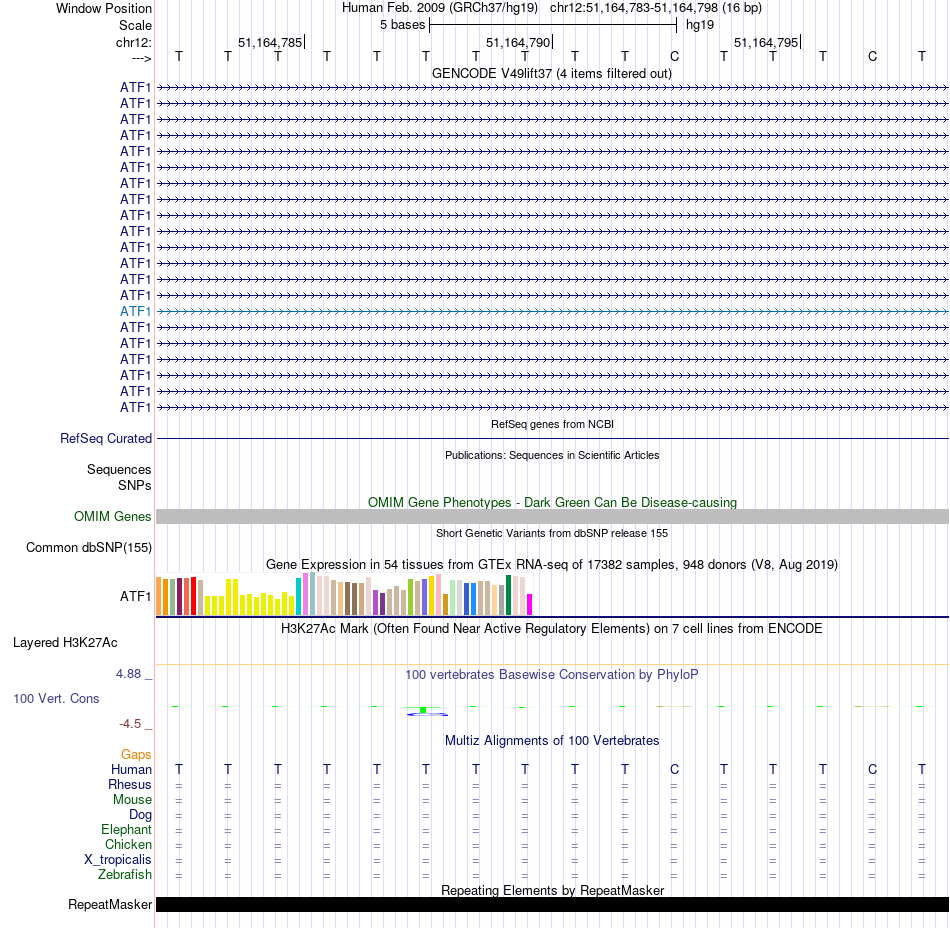950x928 pixels.
Task: Click the gray OMIM Genes bar
Action: pos(553,517)
